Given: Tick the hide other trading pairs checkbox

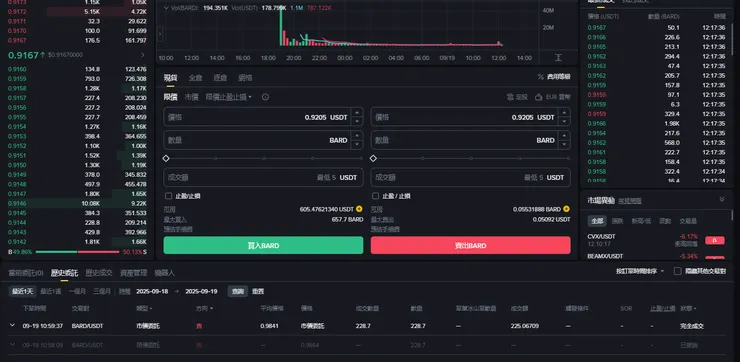Looking at the screenshot, I should click(678, 271).
